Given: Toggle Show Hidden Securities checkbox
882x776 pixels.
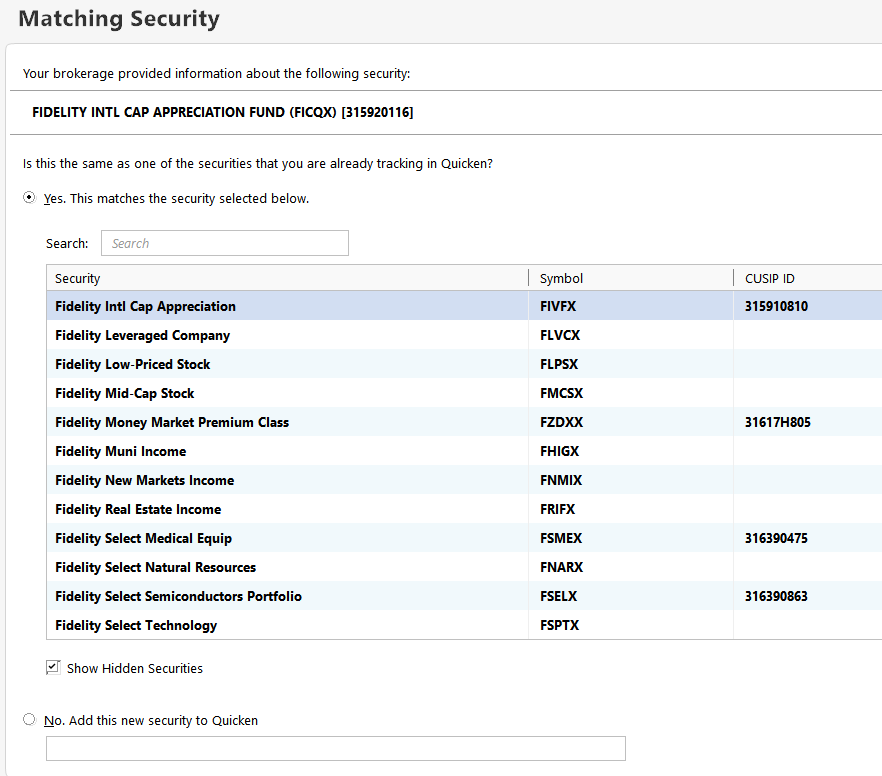Looking at the screenshot, I should click(53, 667).
